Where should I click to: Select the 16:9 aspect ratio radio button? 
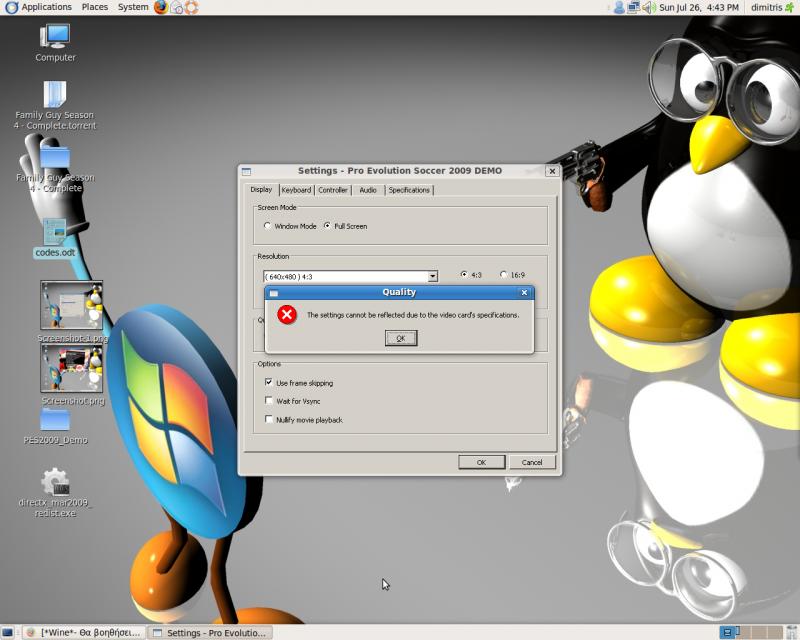coord(504,275)
